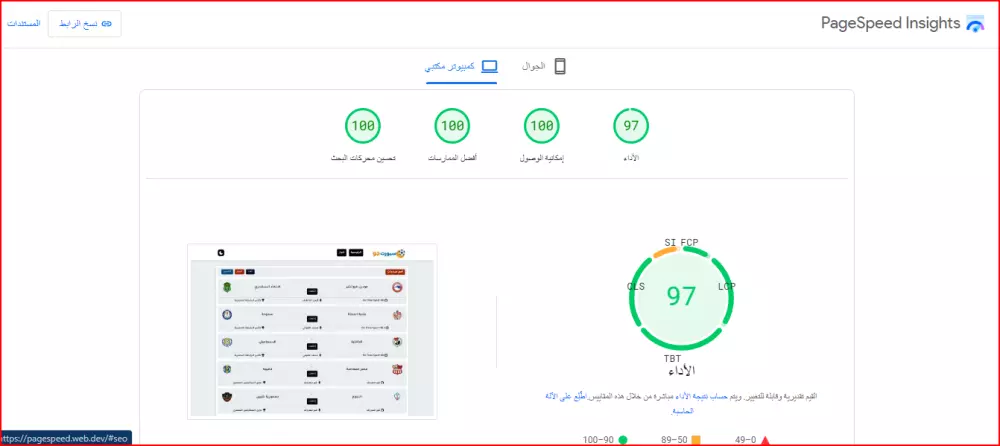The image size is (1000, 446).
Task: Click the desktop computer icon
Action: tap(489, 66)
